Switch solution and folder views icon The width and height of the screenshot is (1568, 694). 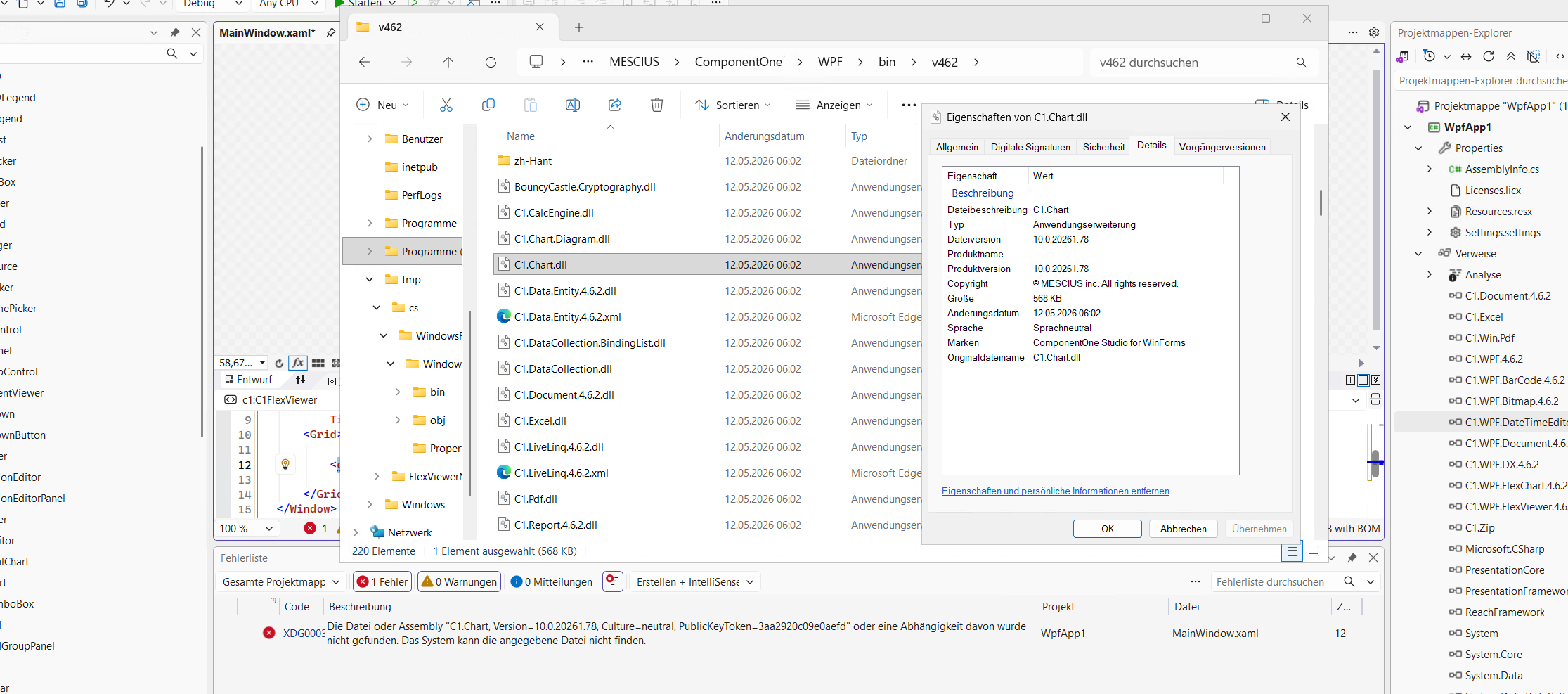(x=1403, y=56)
